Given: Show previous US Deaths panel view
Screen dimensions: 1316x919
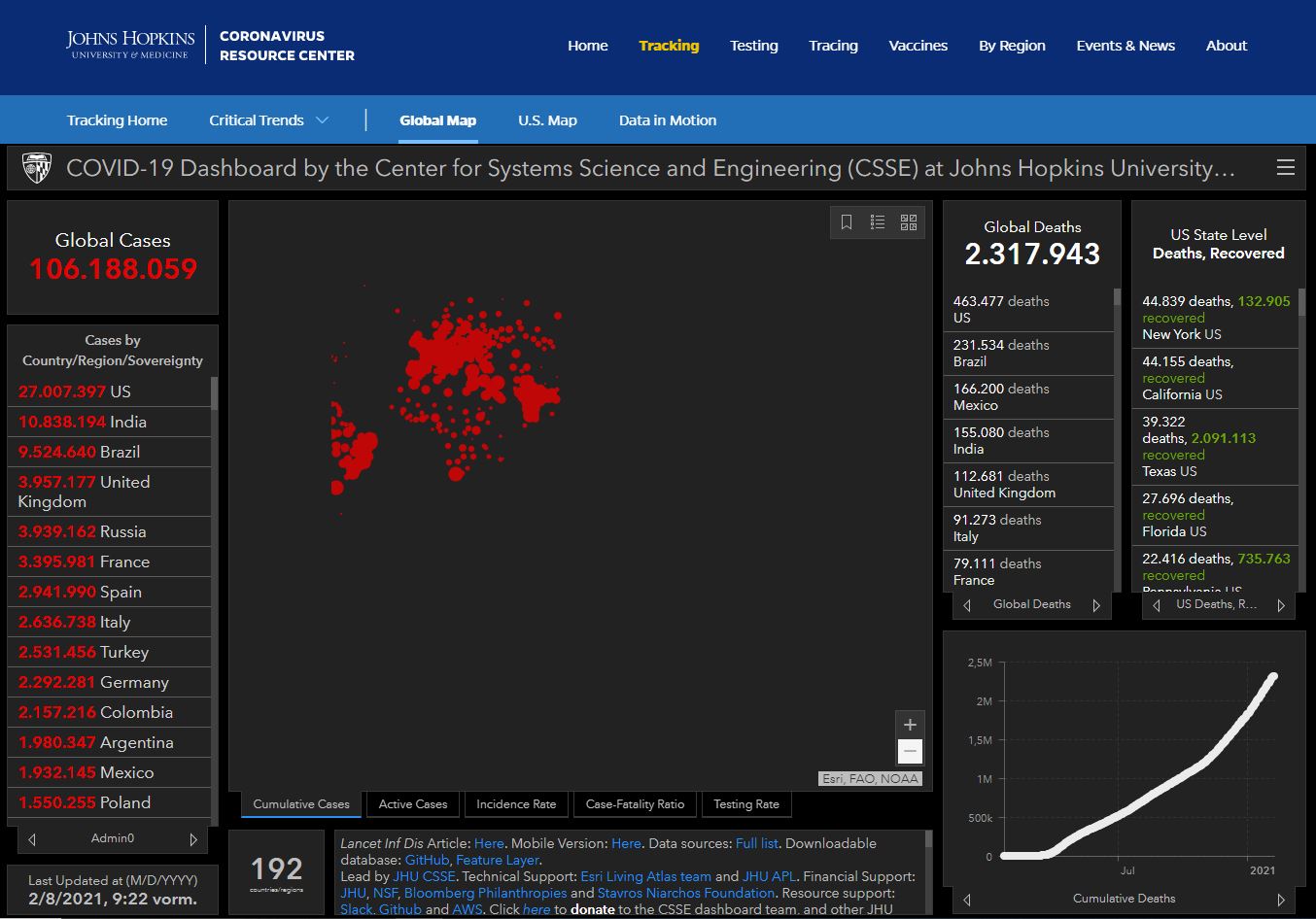Looking at the screenshot, I should click(x=1156, y=605).
